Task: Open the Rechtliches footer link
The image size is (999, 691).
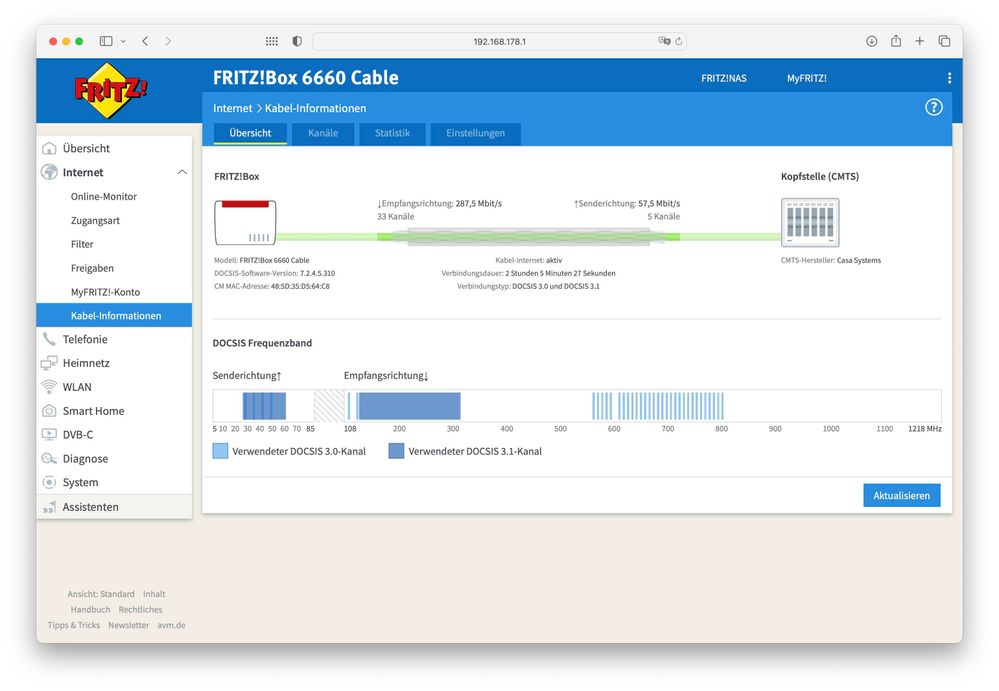Action: click(140, 609)
